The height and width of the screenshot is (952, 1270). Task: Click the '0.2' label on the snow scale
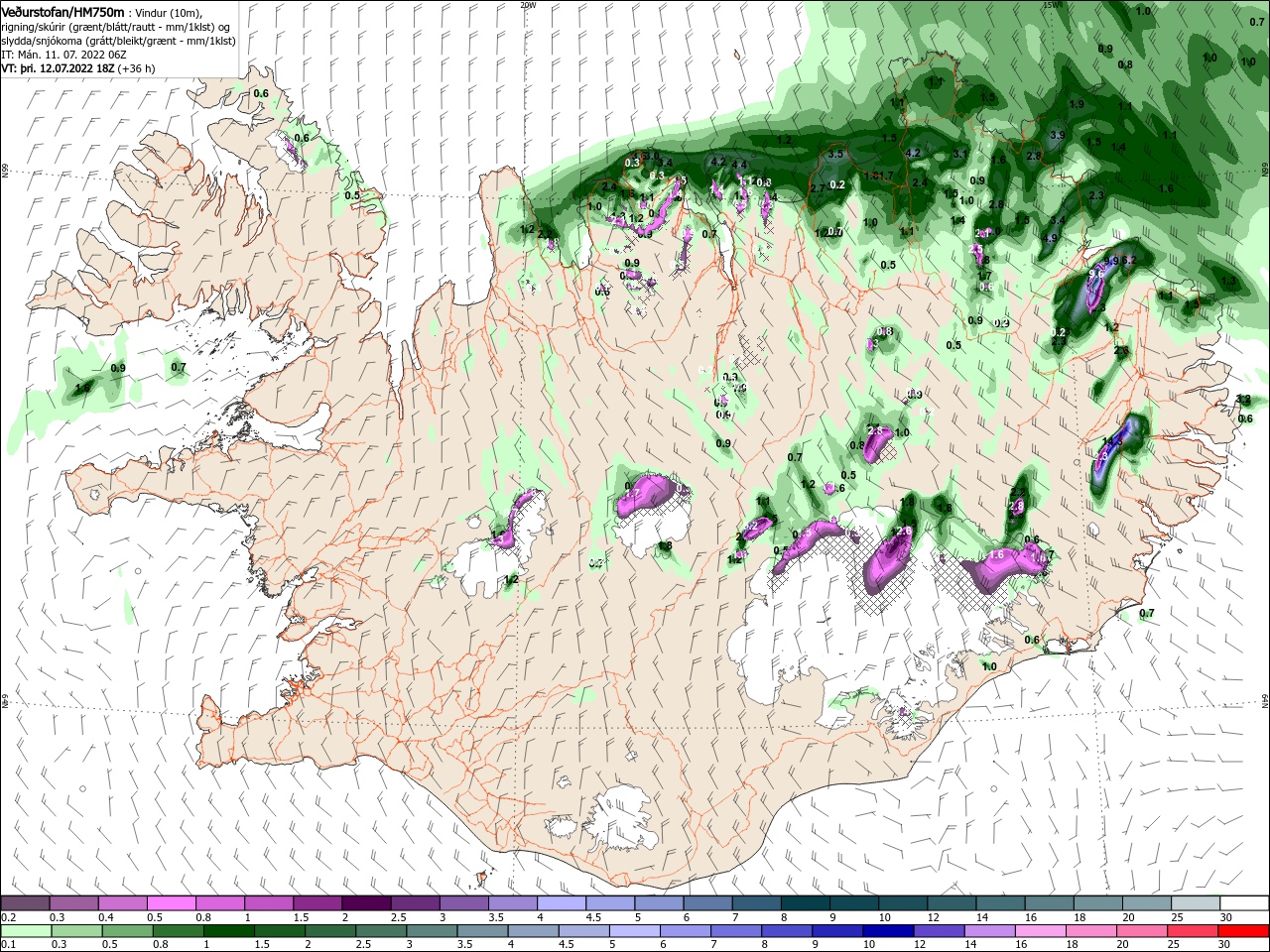click(x=9, y=917)
